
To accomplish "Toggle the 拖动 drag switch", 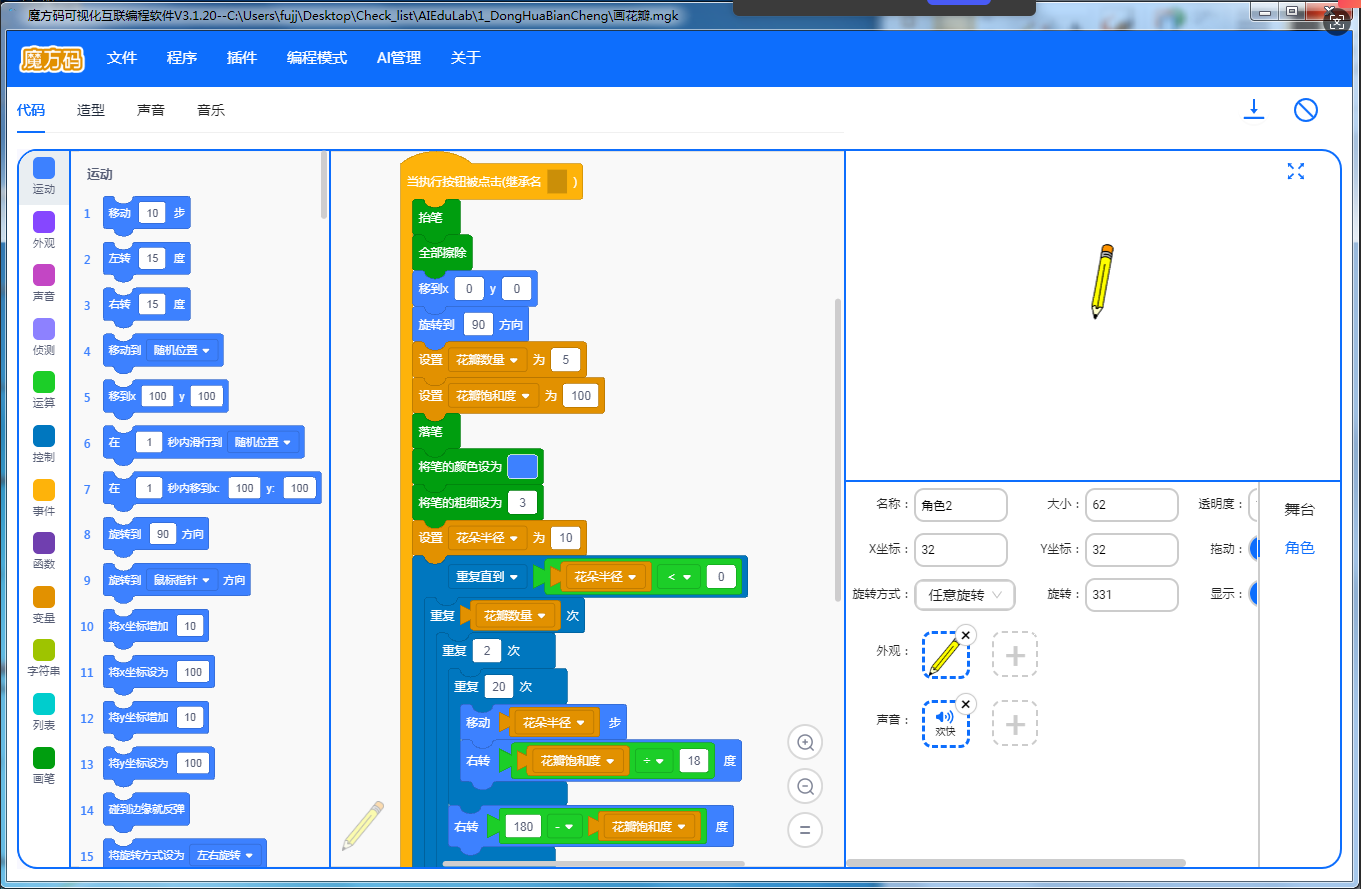I will [1253, 549].
